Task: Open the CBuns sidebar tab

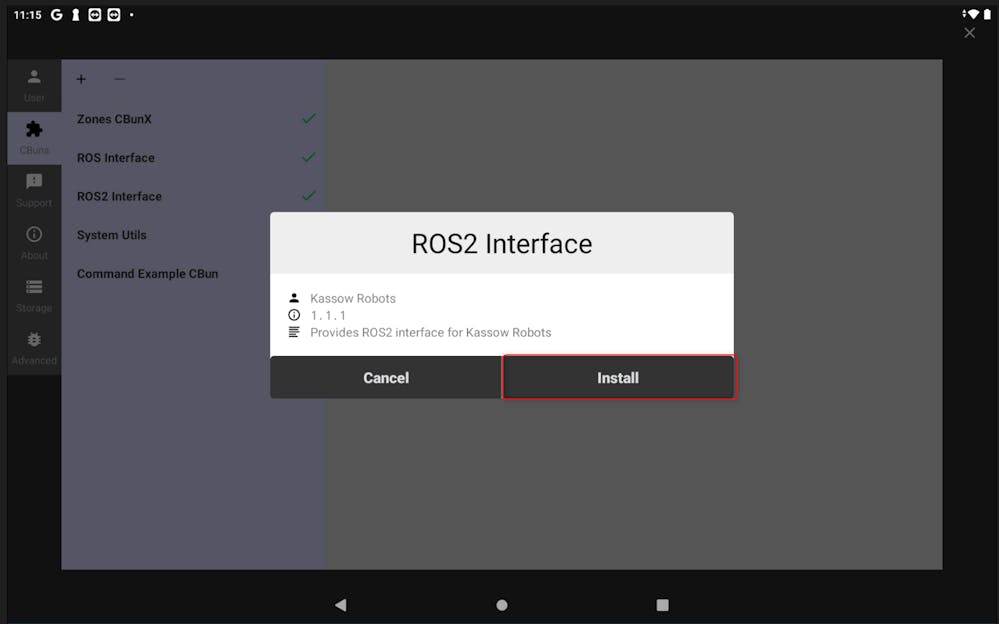Action: (34, 138)
